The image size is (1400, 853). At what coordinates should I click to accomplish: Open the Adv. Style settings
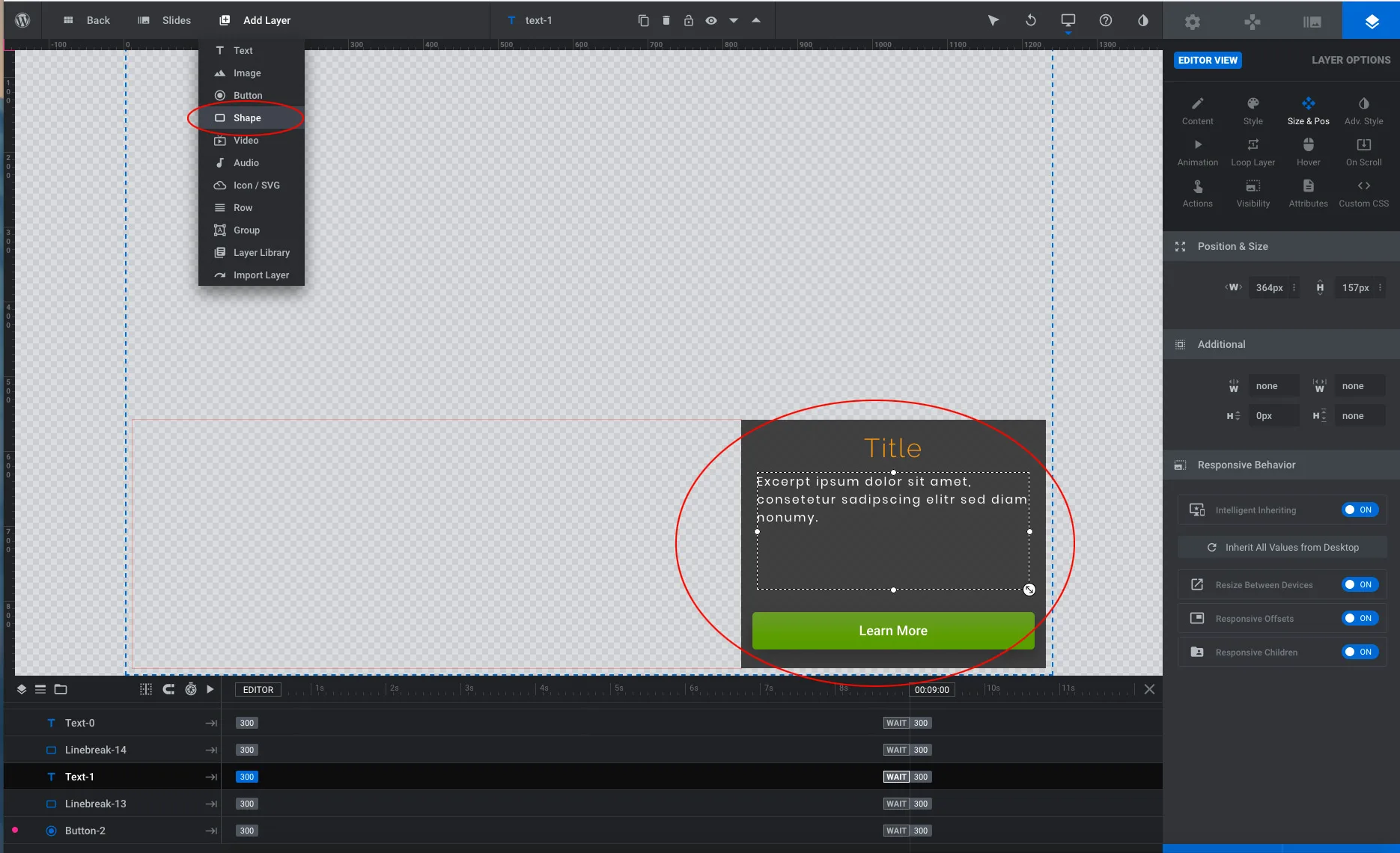pos(1363,110)
